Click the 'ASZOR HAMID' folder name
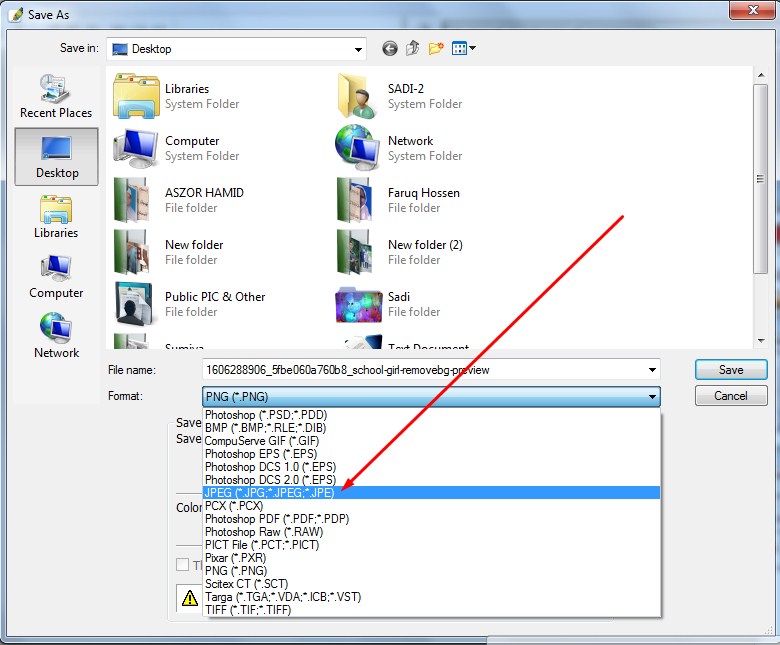This screenshot has width=780, height=645. (204, 192)
